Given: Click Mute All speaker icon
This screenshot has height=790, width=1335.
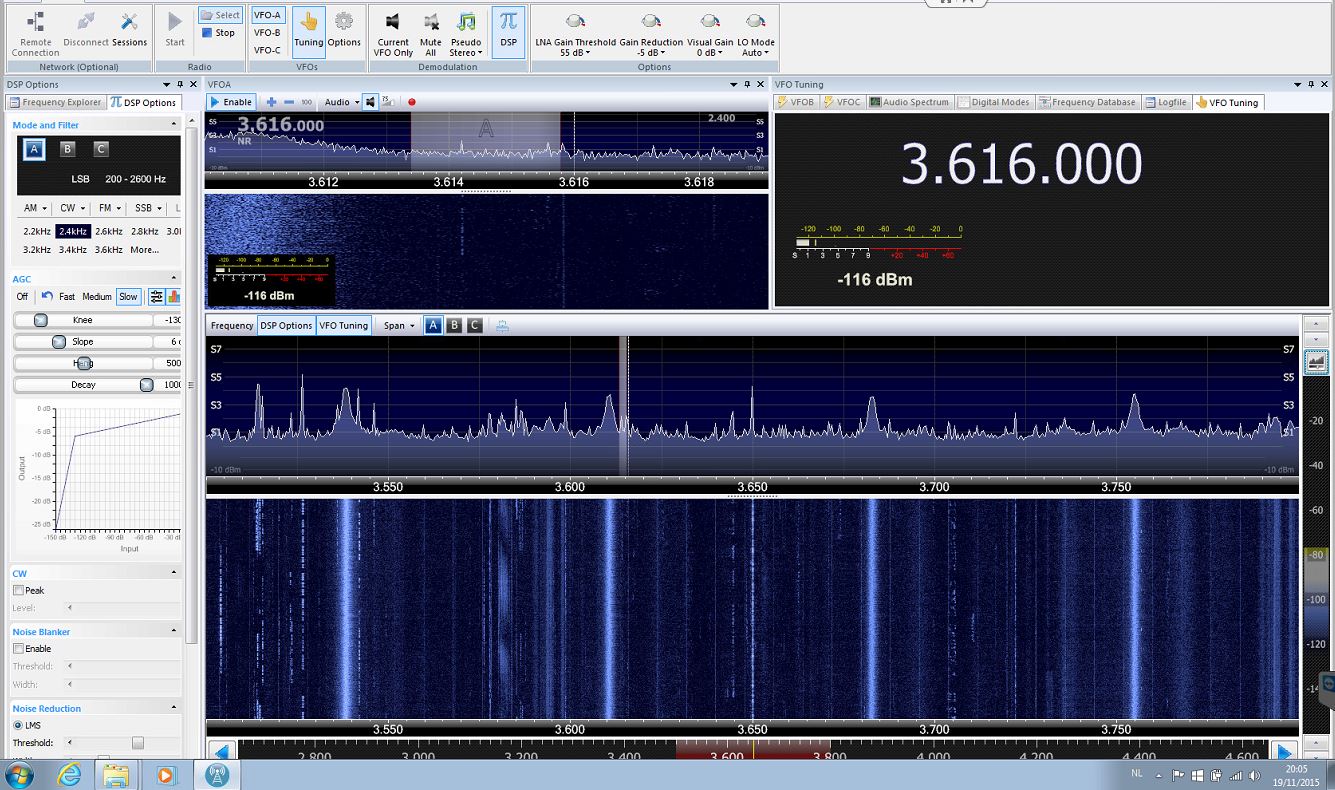Looking at the screenshot, I should click(x=431, y=34).
